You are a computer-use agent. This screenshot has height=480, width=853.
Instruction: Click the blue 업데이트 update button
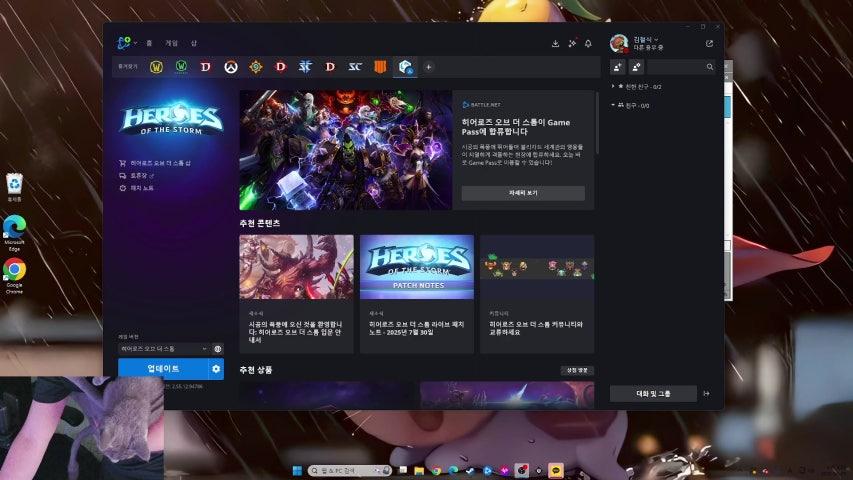163,369
